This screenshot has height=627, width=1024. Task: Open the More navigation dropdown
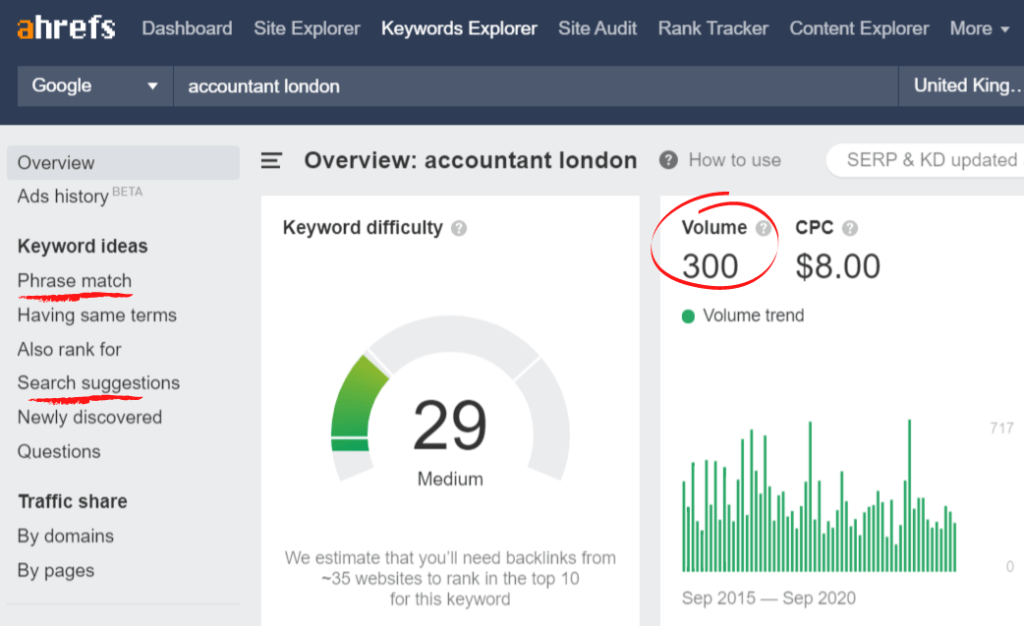click(x=979, y=28)
